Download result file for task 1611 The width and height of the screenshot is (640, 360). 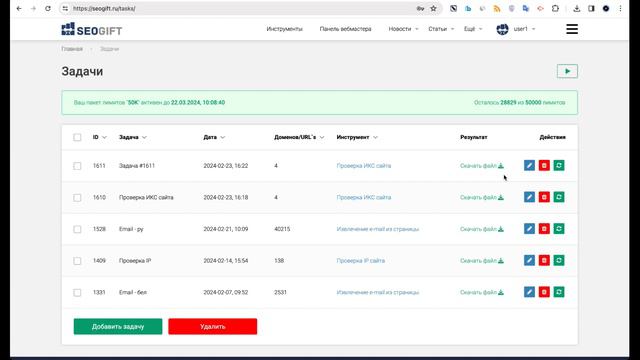[x=482, y=166]
